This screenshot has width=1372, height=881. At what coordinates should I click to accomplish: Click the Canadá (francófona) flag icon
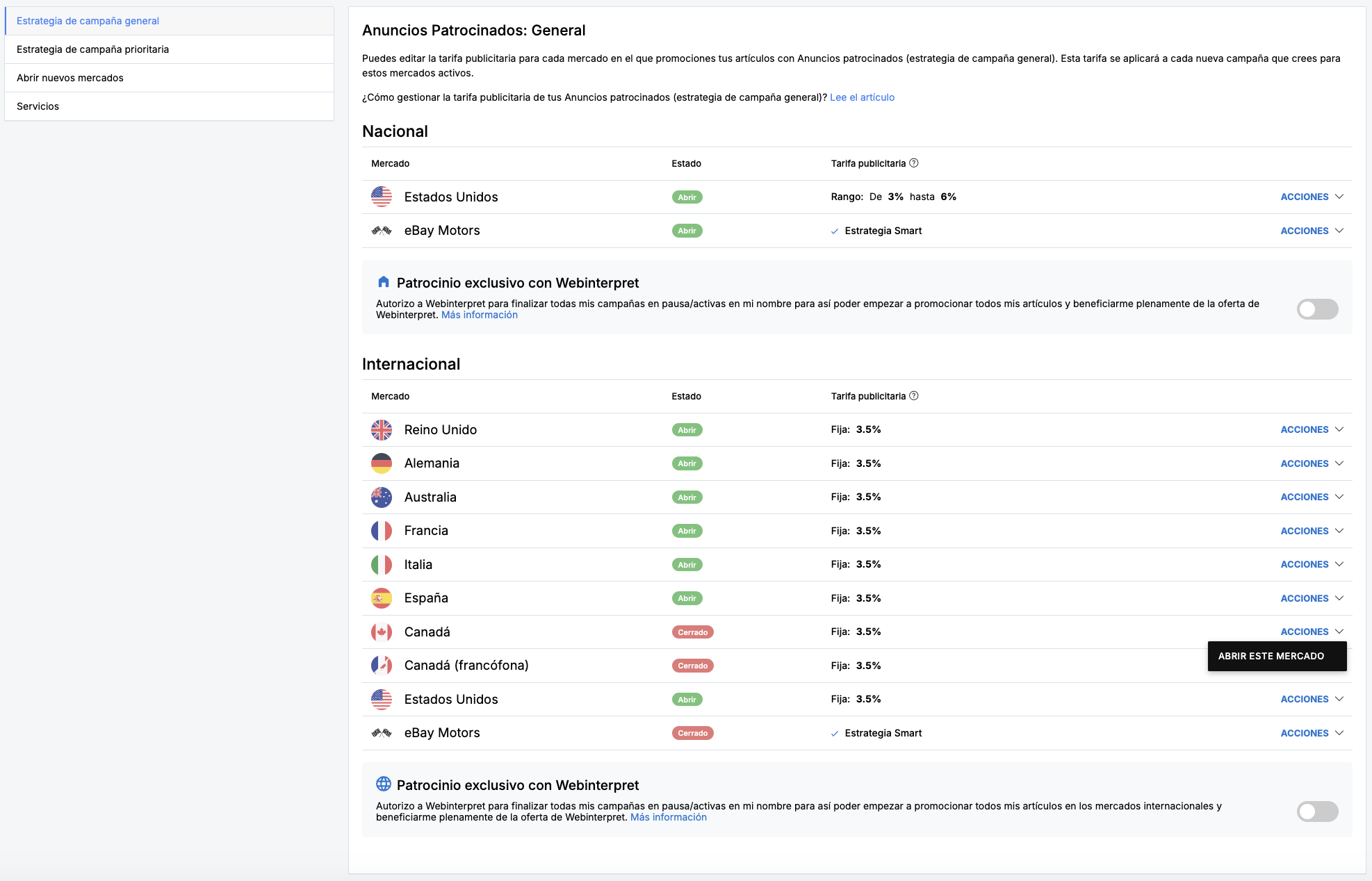382,666
